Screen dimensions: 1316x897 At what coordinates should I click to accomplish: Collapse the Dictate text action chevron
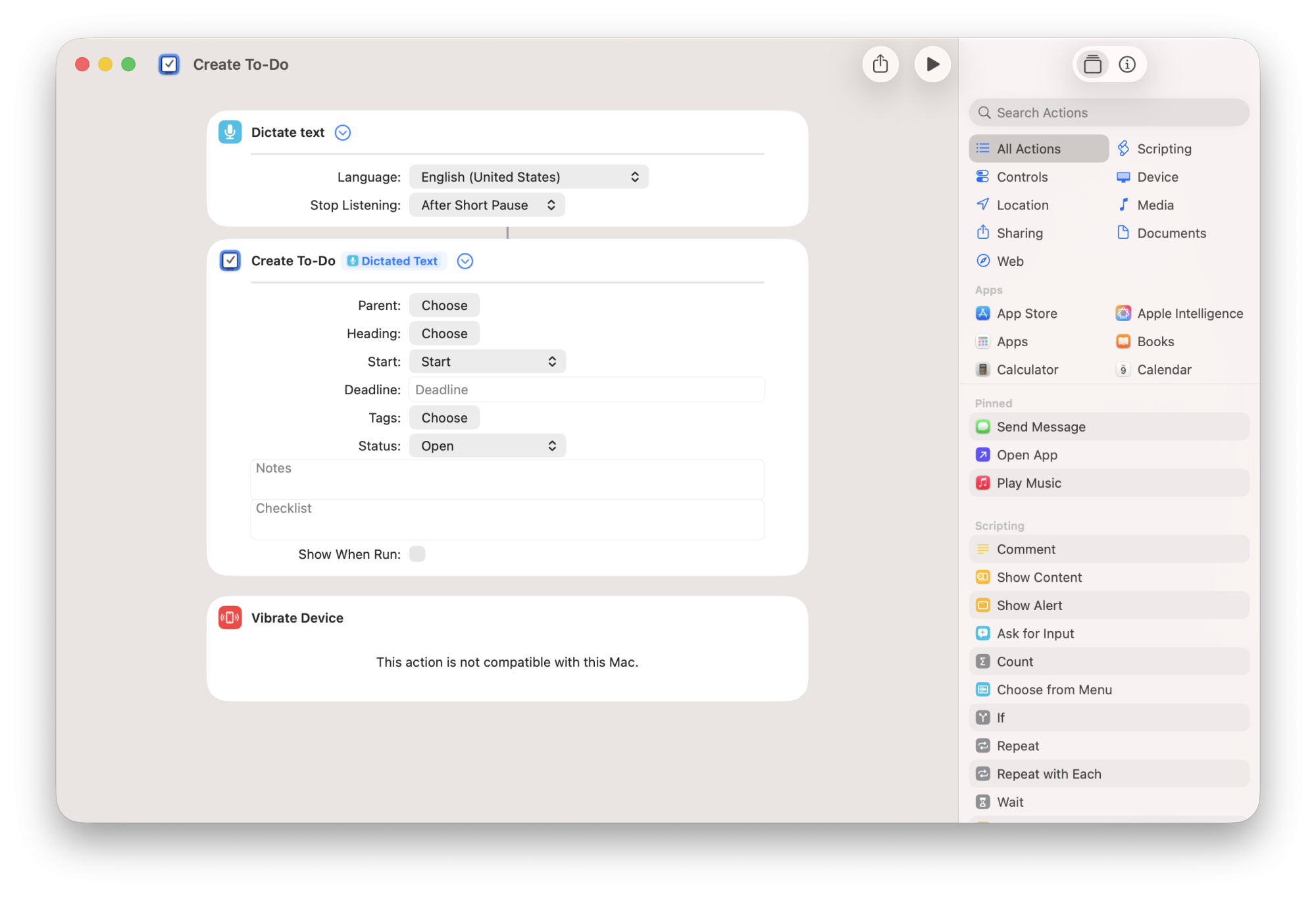point(343,133)
